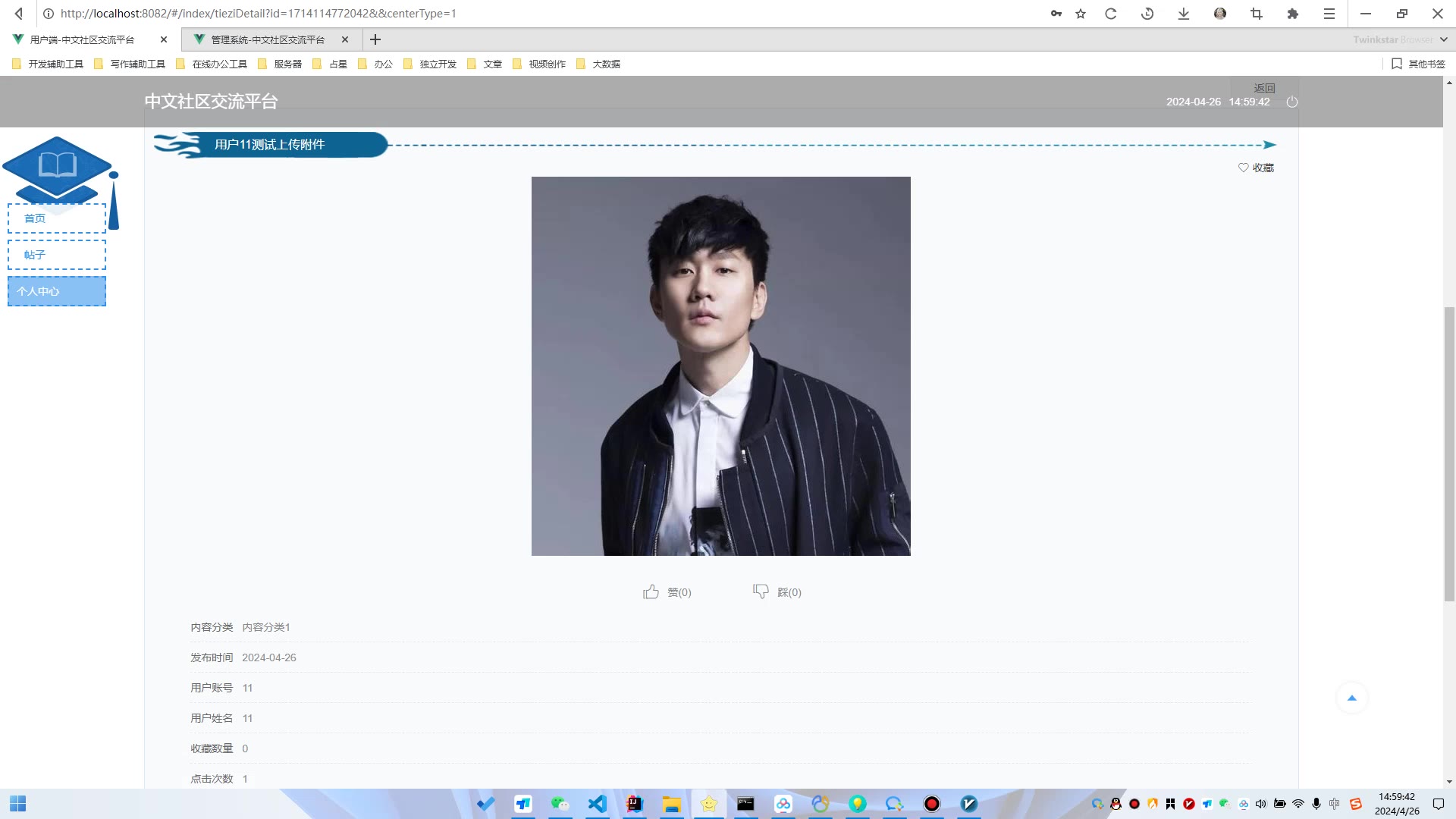1456x819 pixels.
Task: Open the 其他书签 bookmarks folder
Action: coord(1418,64)
